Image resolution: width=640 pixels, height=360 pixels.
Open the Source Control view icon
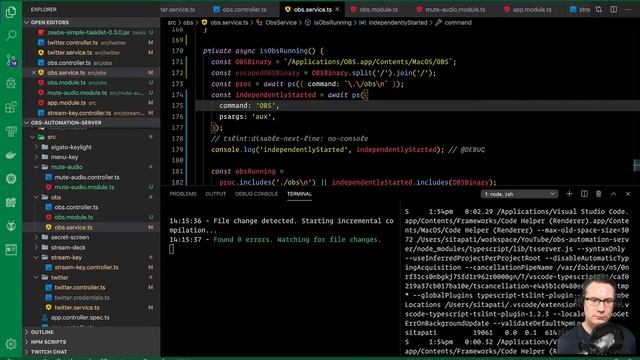11,60
